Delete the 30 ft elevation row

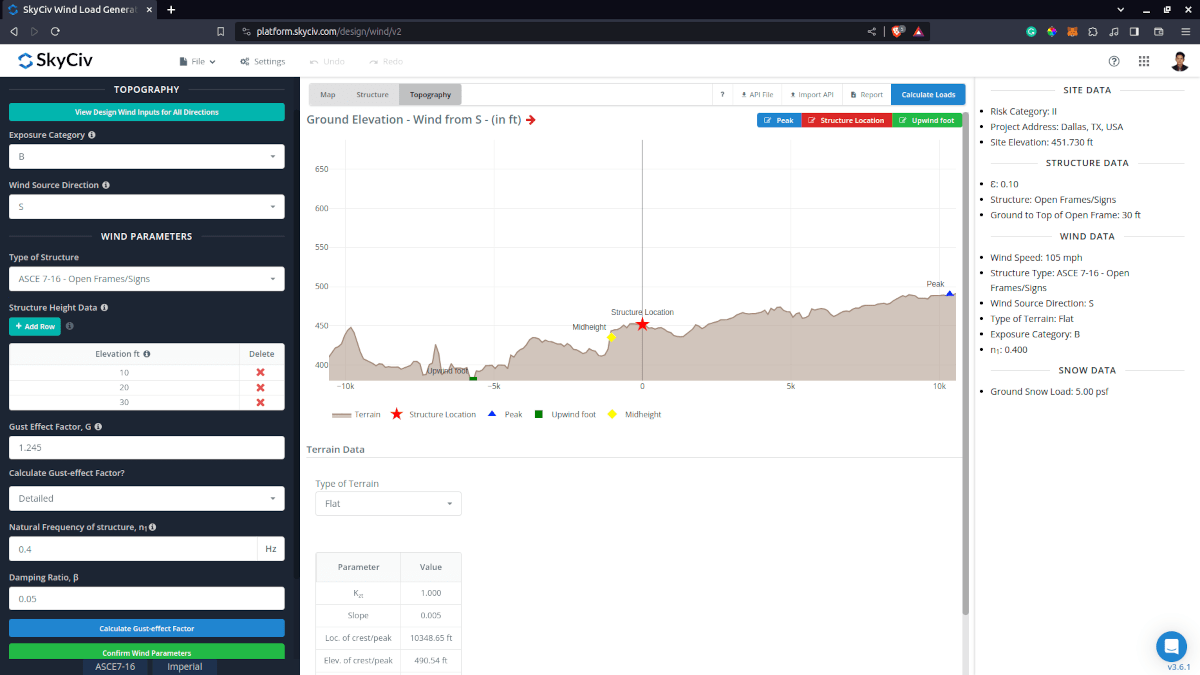point(260,402)
